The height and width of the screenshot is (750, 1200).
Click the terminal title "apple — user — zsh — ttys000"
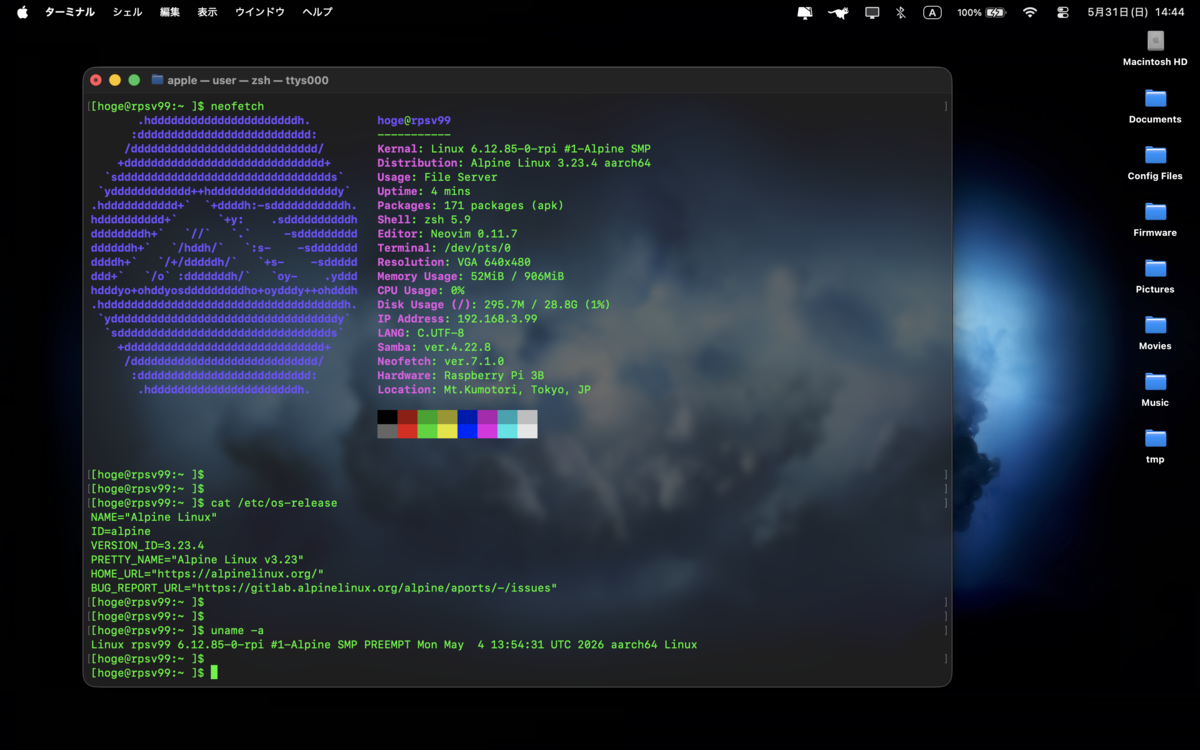(x=248, y=80)
